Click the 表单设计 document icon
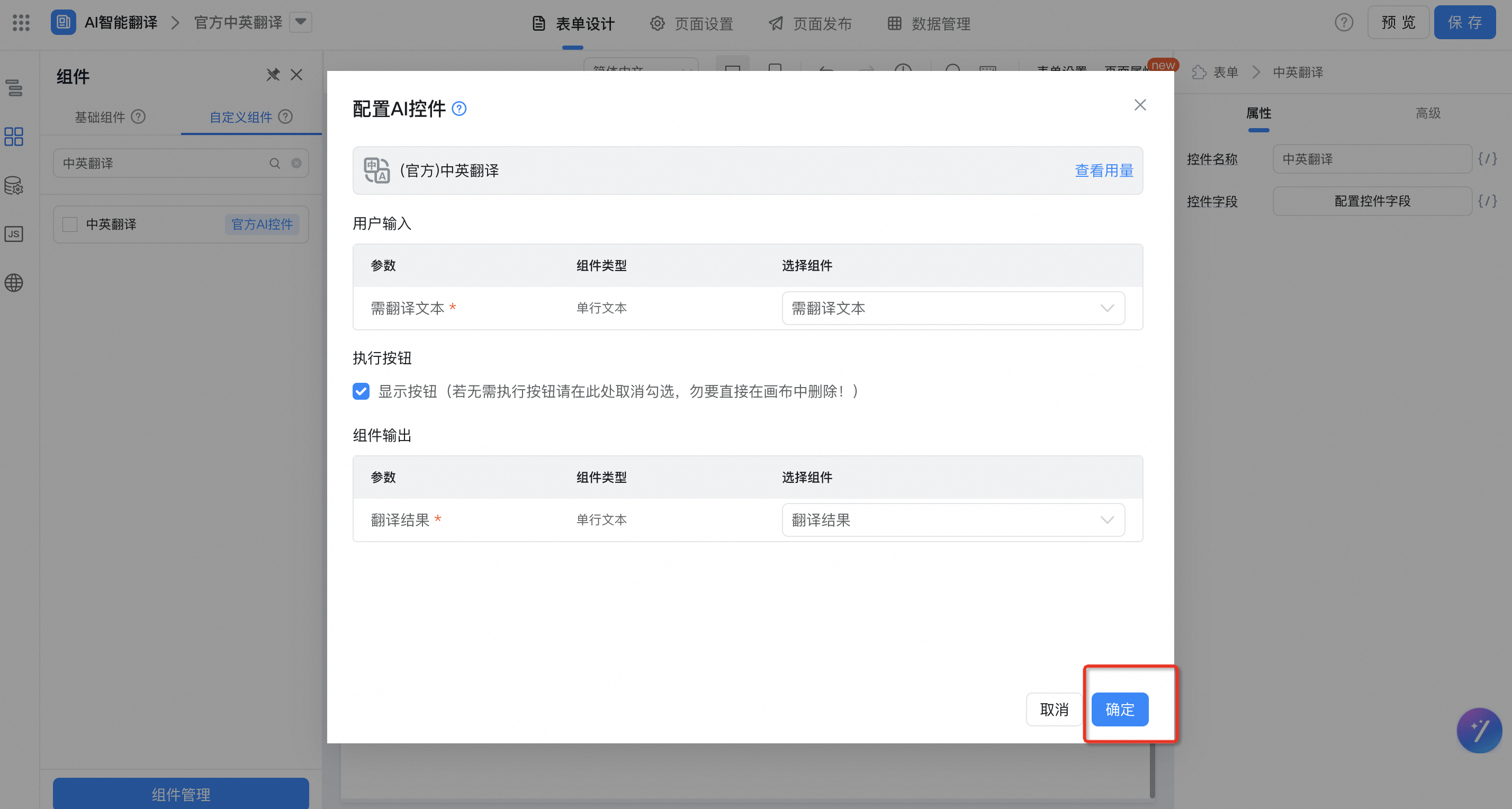Screen dimensions: 1512x809 pyautogui.click(x=538, y=23)
